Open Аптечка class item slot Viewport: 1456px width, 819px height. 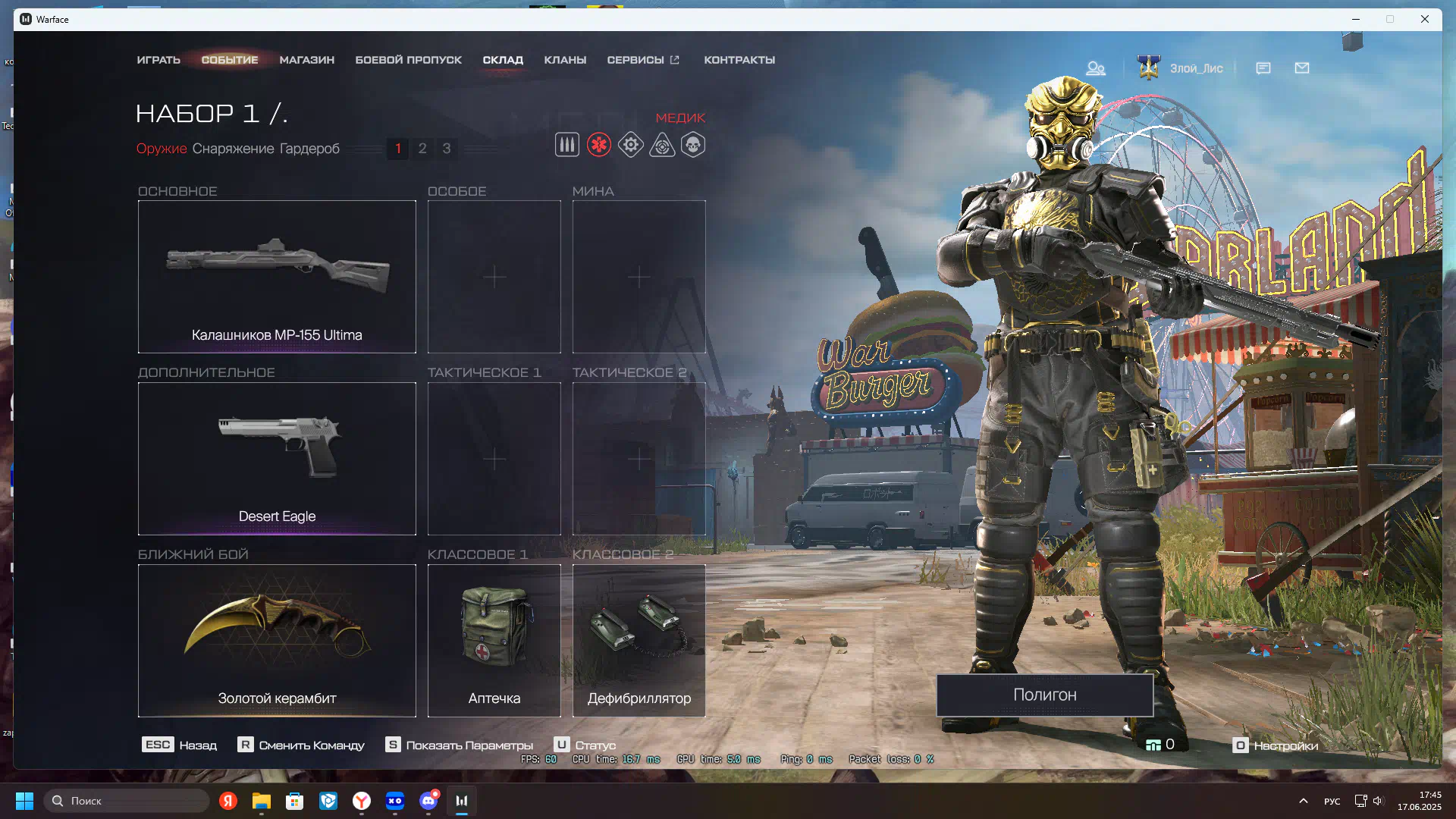tap(494, 641)
